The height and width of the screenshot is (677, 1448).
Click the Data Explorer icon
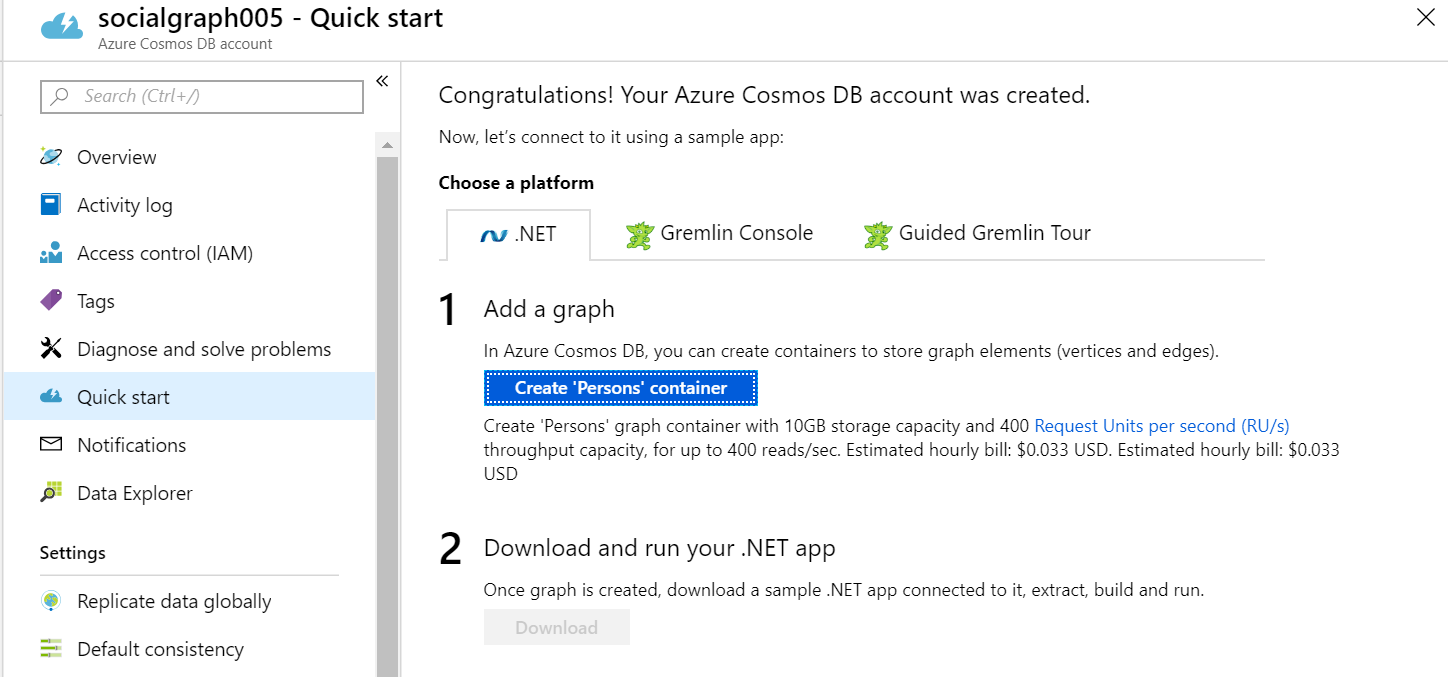[51, 493]
